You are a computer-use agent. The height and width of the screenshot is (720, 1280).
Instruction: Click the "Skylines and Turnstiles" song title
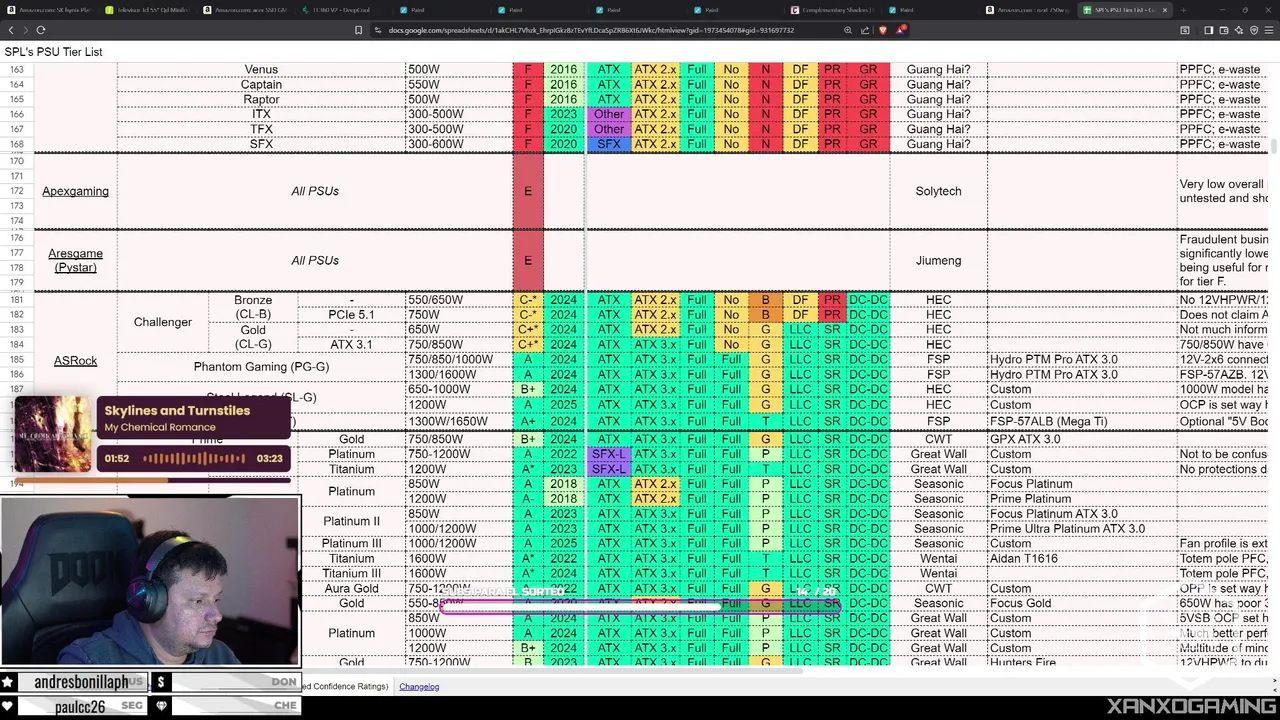177,411
